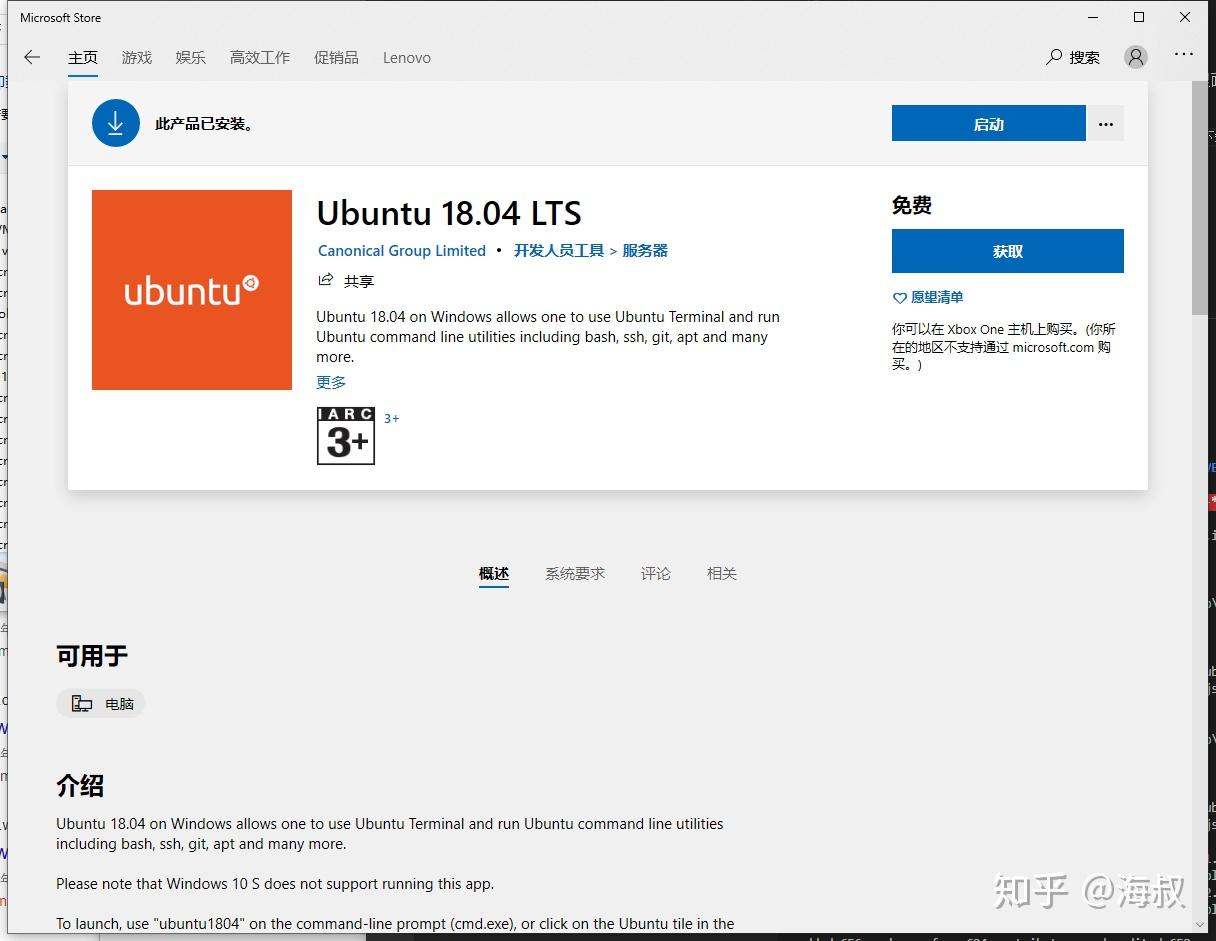
Task: Click the IARC 3+ age rating badge
Action: [345, 435]
